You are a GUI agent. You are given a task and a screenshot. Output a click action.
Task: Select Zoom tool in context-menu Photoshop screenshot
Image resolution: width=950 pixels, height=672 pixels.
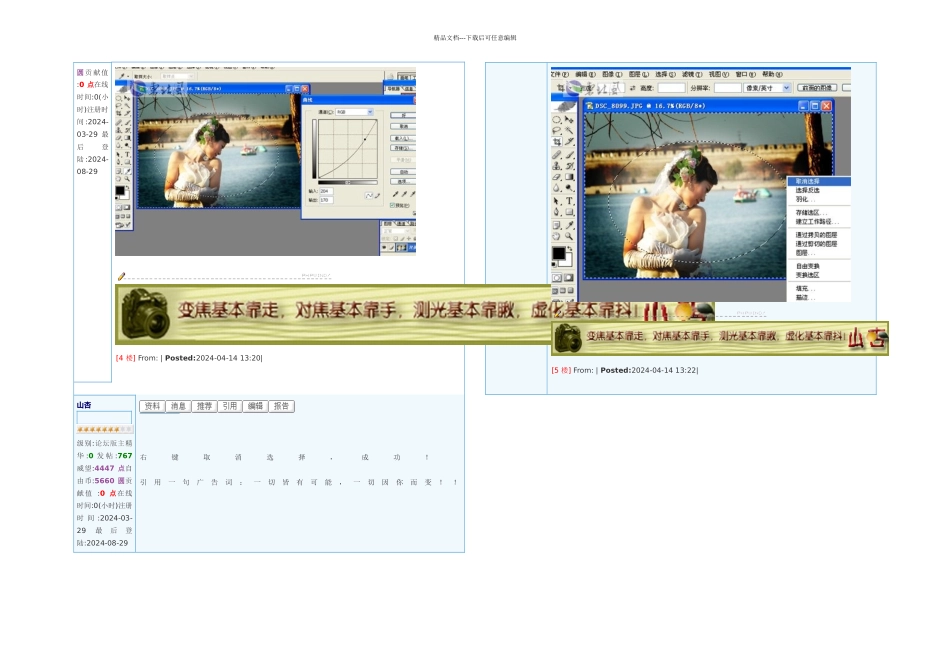(x=569, y=236)
